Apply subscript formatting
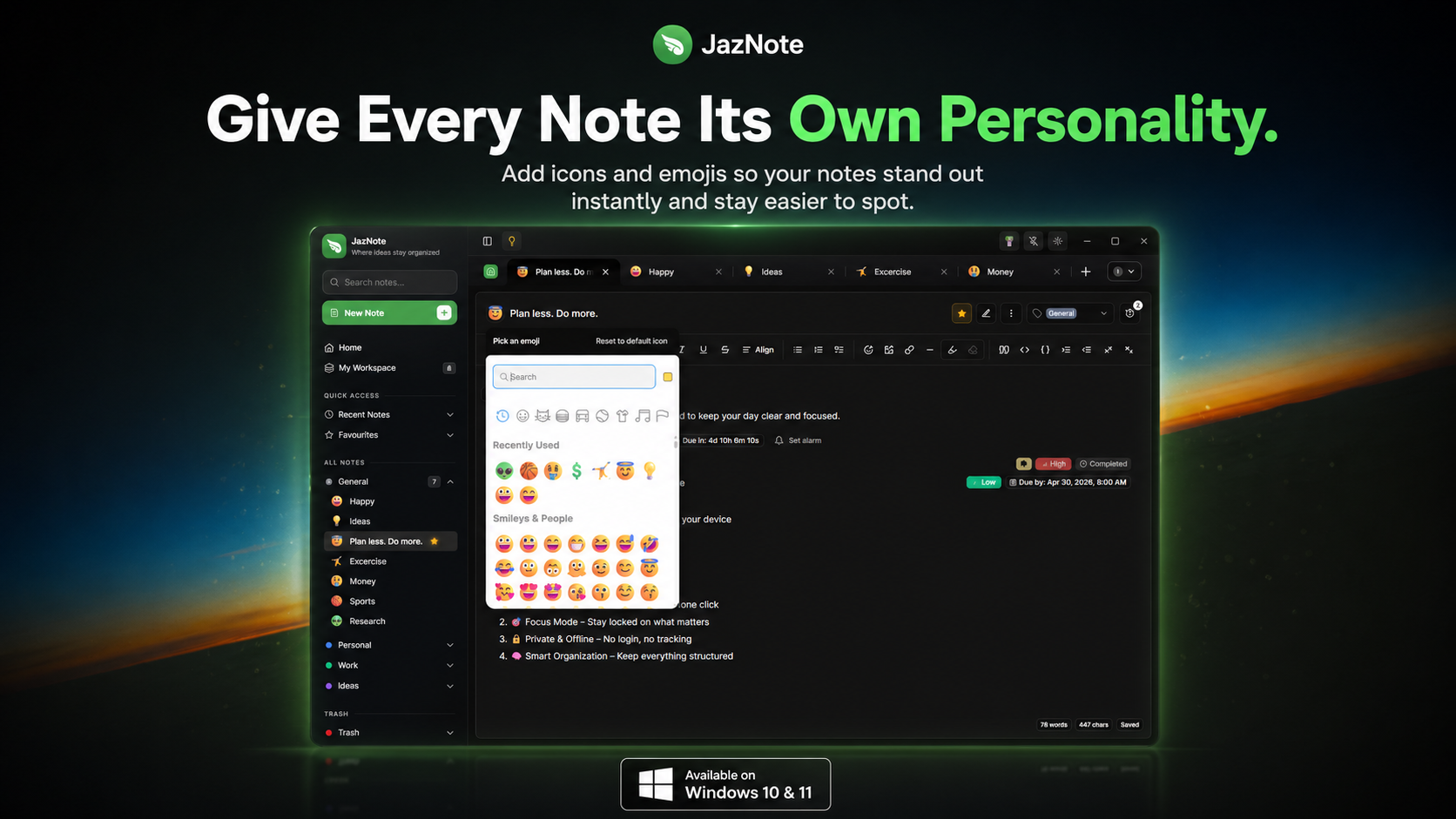 [1129, 350]
